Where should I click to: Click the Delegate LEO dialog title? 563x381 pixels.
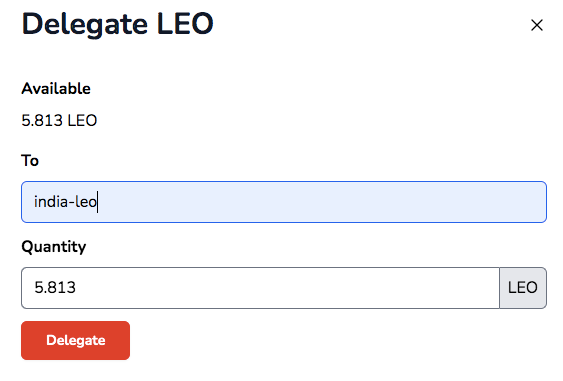[x=117, y=24]
